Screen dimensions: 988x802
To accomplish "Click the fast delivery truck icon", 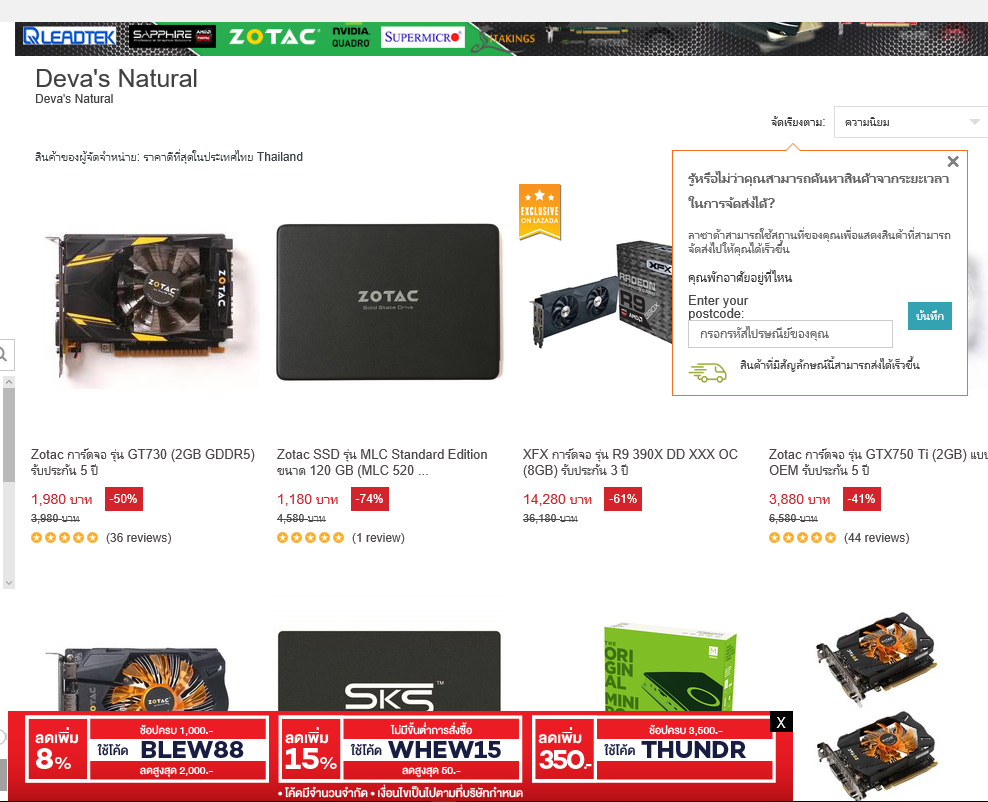I will tap(707, 372).
